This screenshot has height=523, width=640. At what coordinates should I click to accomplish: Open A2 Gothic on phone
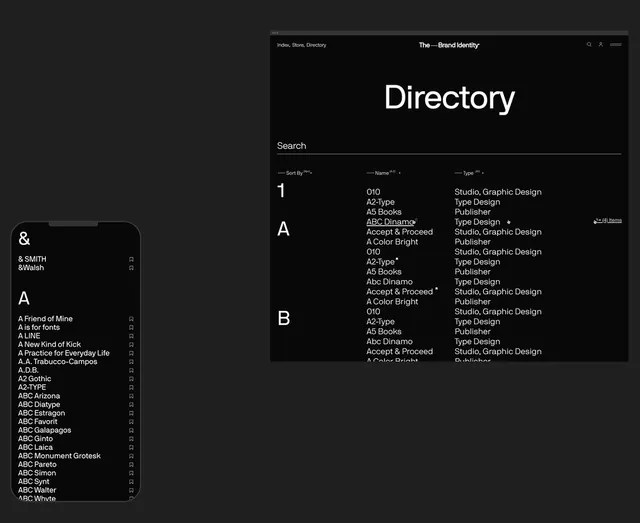(34, 379)
